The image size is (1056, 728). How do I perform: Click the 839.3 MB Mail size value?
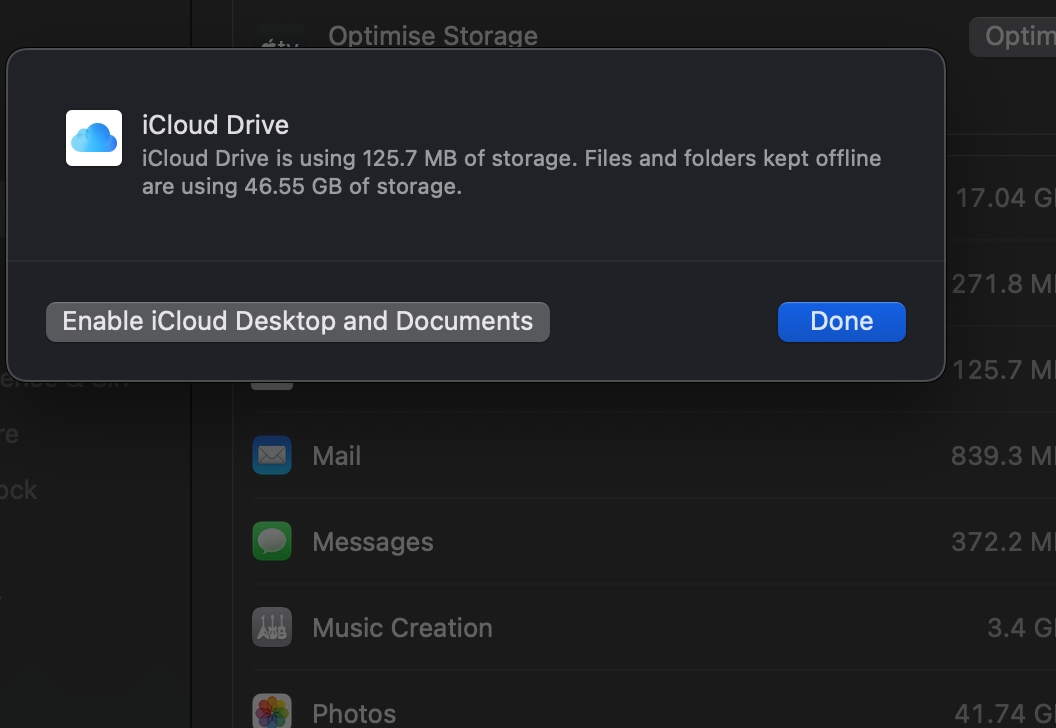pyautogui.click(x=1003, y=456)
